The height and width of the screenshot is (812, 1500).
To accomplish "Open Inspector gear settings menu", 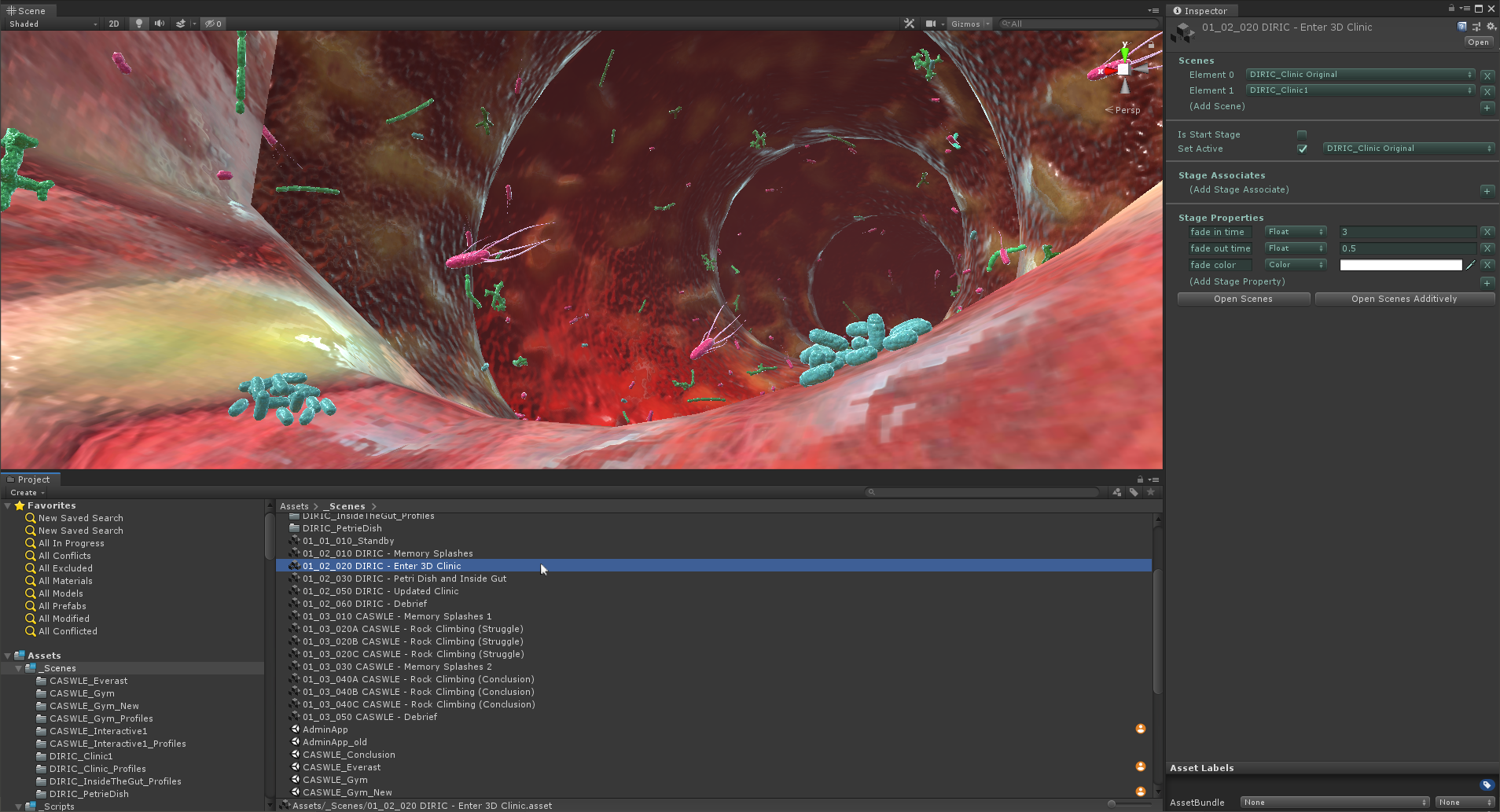I will [1491, 27].
